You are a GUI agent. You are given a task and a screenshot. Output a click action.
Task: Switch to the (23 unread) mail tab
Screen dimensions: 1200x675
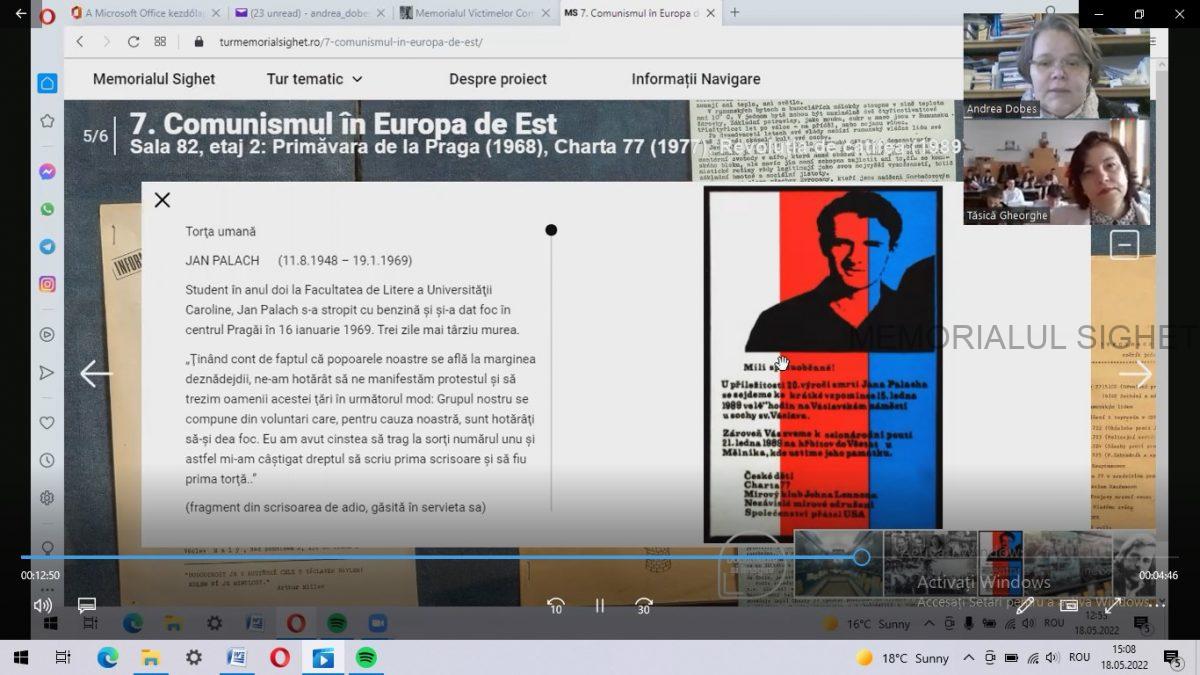(x=308, y=13)
